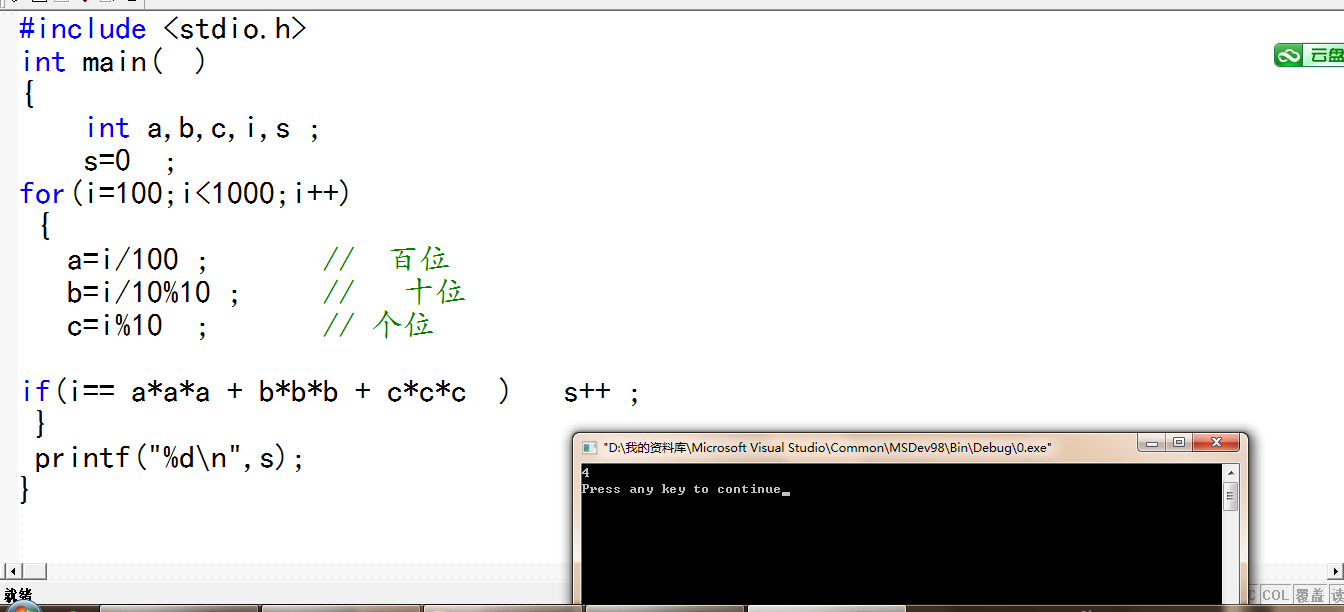The width and height of the screenshot is (1344, 612).
Task: Click the '就绪' status bar text
Action: click(x=18, y=595)
